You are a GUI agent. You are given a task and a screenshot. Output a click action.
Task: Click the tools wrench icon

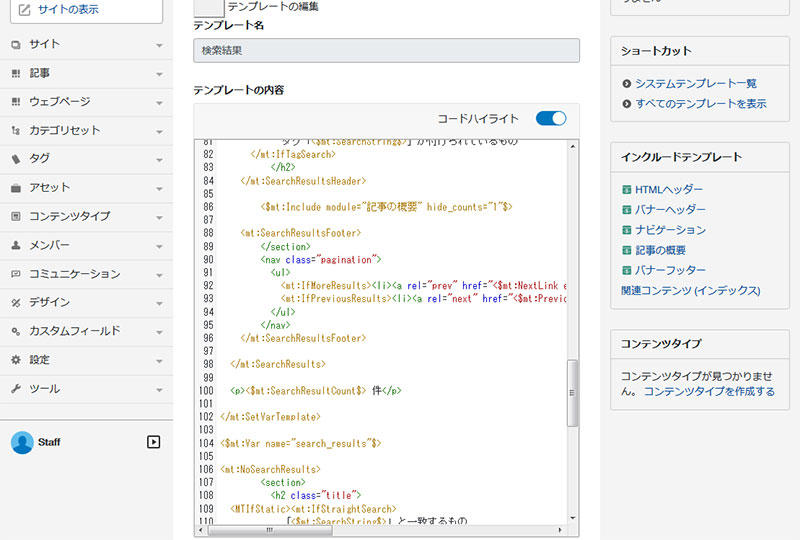[x=16, y=389]
